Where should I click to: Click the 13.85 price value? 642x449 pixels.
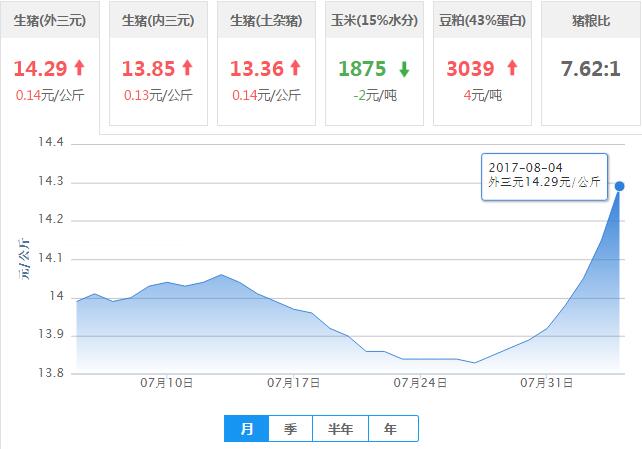[x=148, y=68]
